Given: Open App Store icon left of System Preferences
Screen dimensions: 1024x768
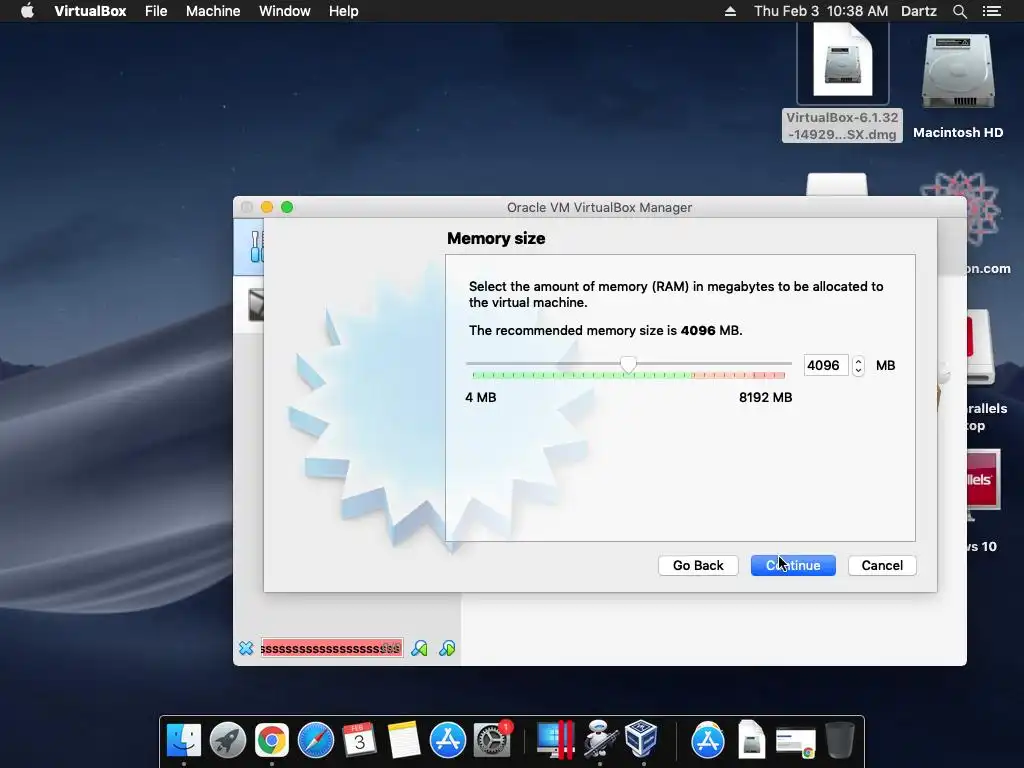Looking at the screenshot, I should (448, 740).
